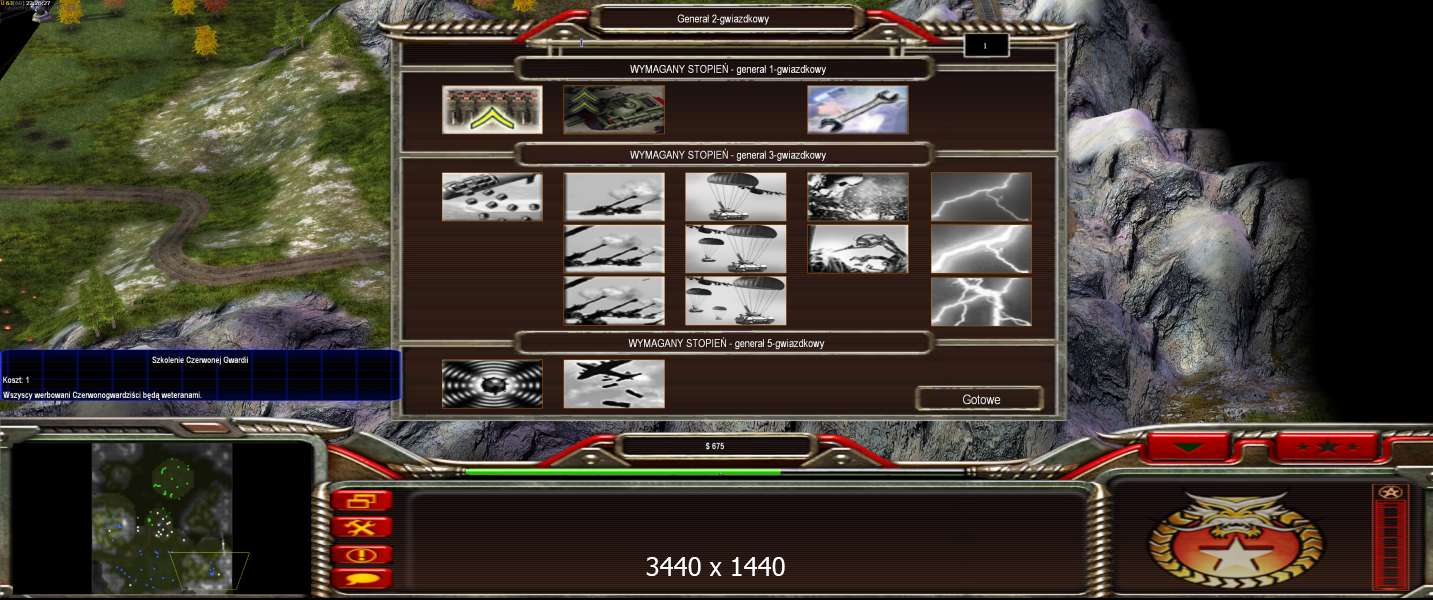Image resolution: width=1433 pixels, height=600 pixels.
Task: Choose tank paradrop icon with single parachute
Action: 736,197
